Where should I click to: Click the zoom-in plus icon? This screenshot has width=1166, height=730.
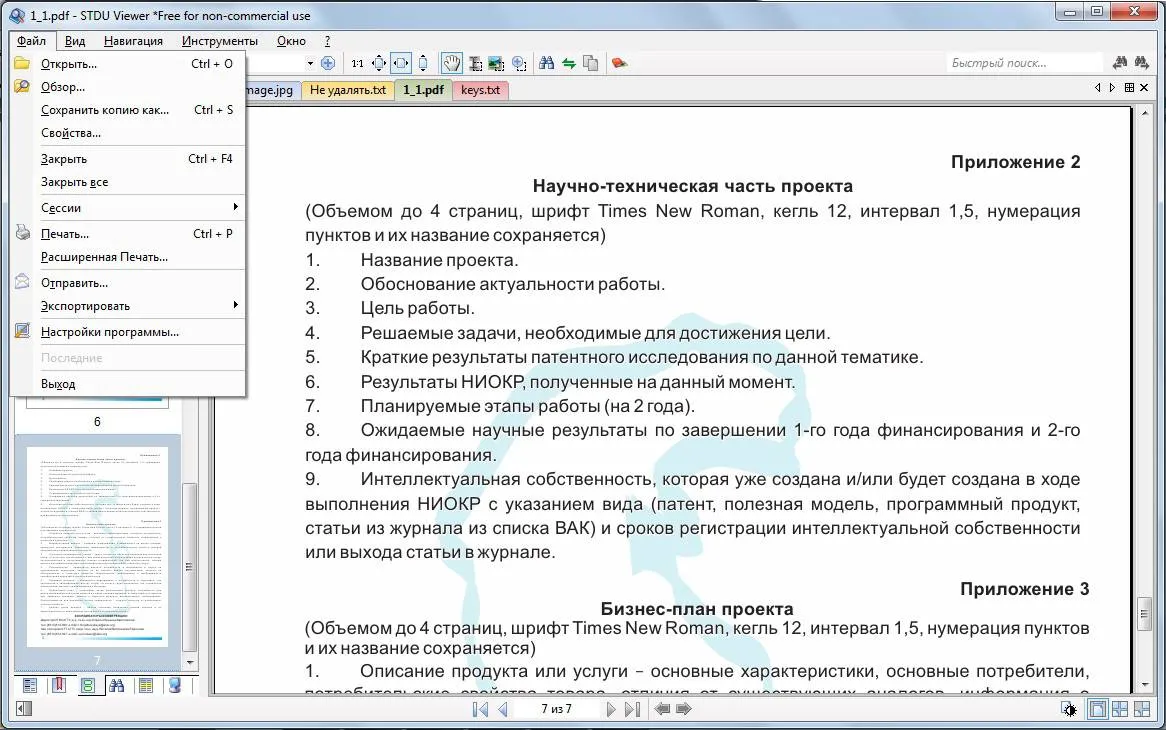[x=328, y=63]
